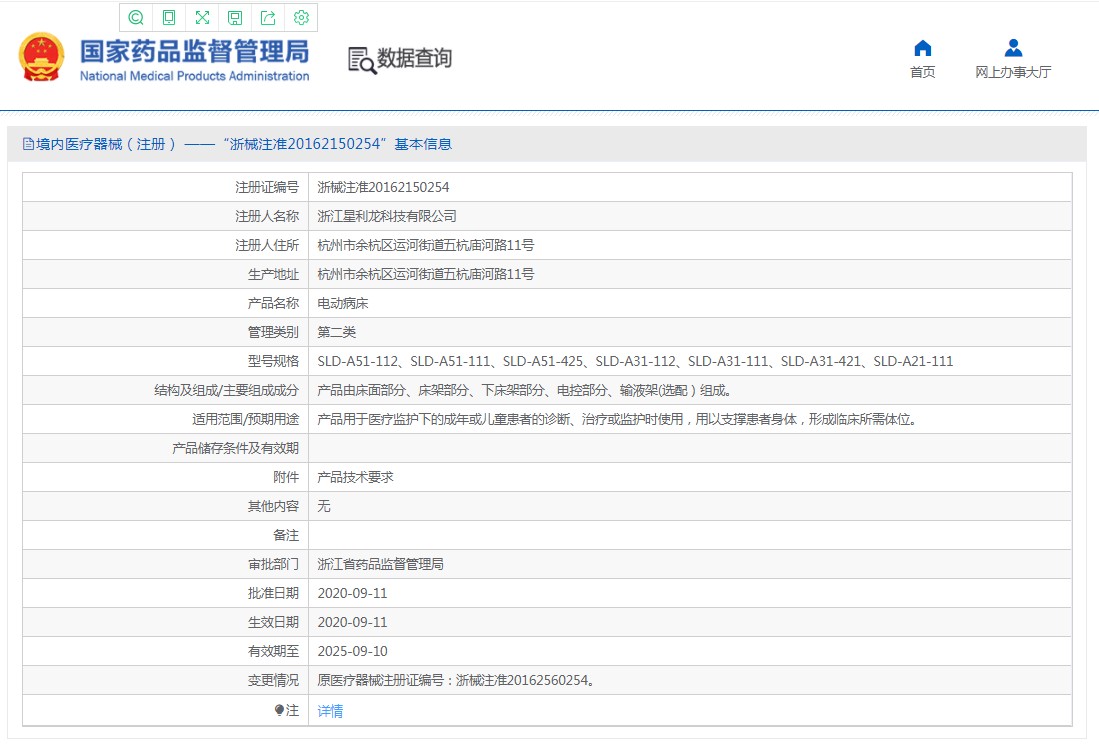The width and height of the screenshot is (1099, 744).
Task: Click the fullscreen expand arrows icon
Action: click(x=203, y=18)
